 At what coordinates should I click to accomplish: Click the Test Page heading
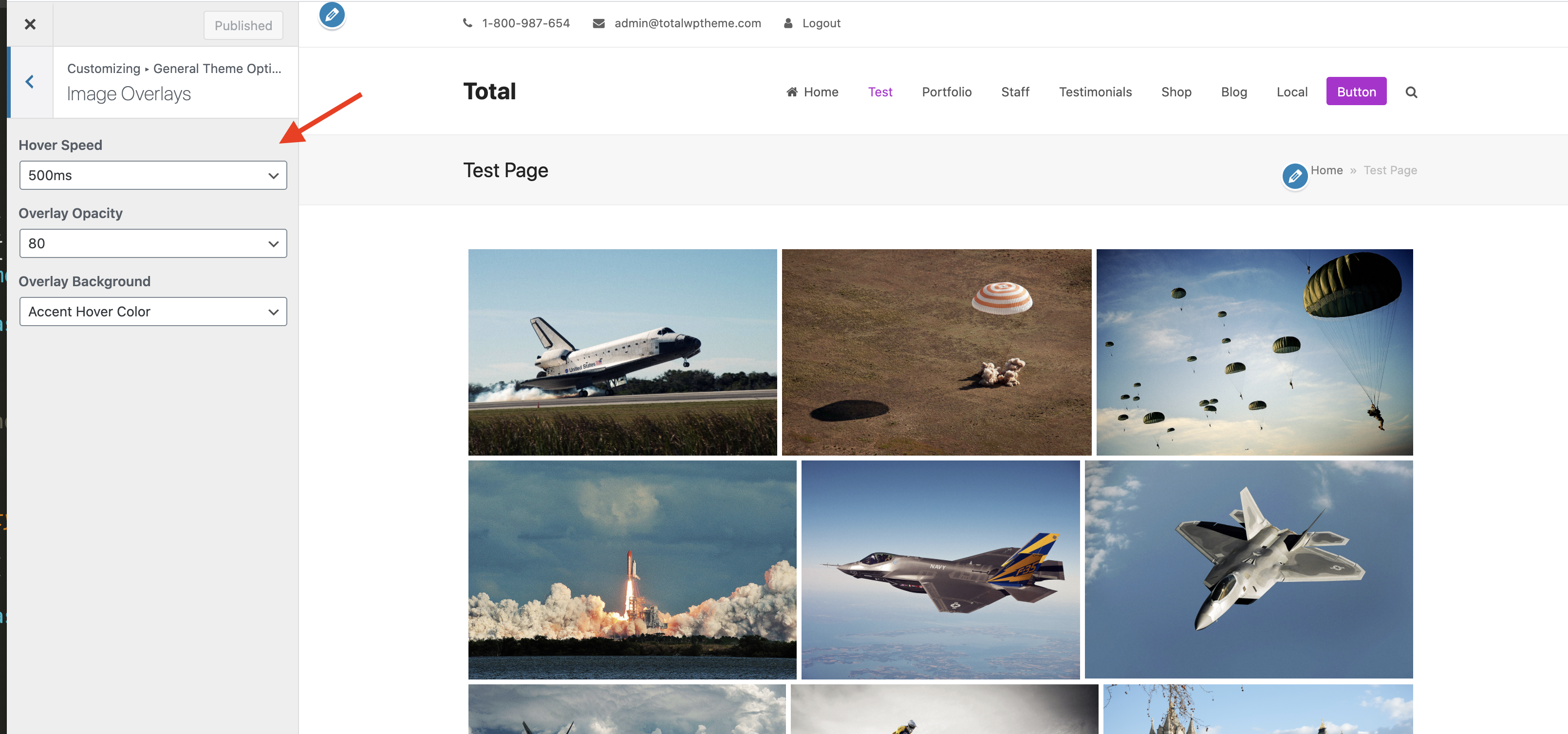pos(505,170)
